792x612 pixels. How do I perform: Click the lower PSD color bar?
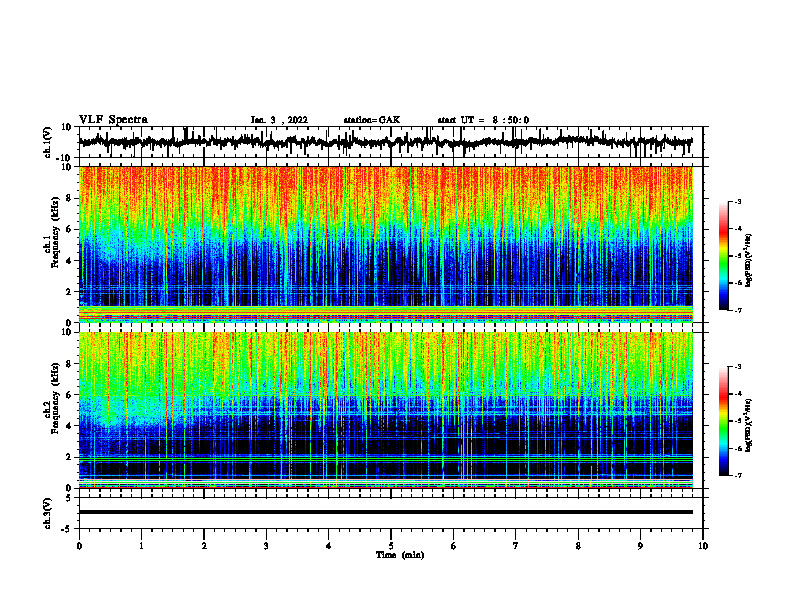(x=724, y=421)
